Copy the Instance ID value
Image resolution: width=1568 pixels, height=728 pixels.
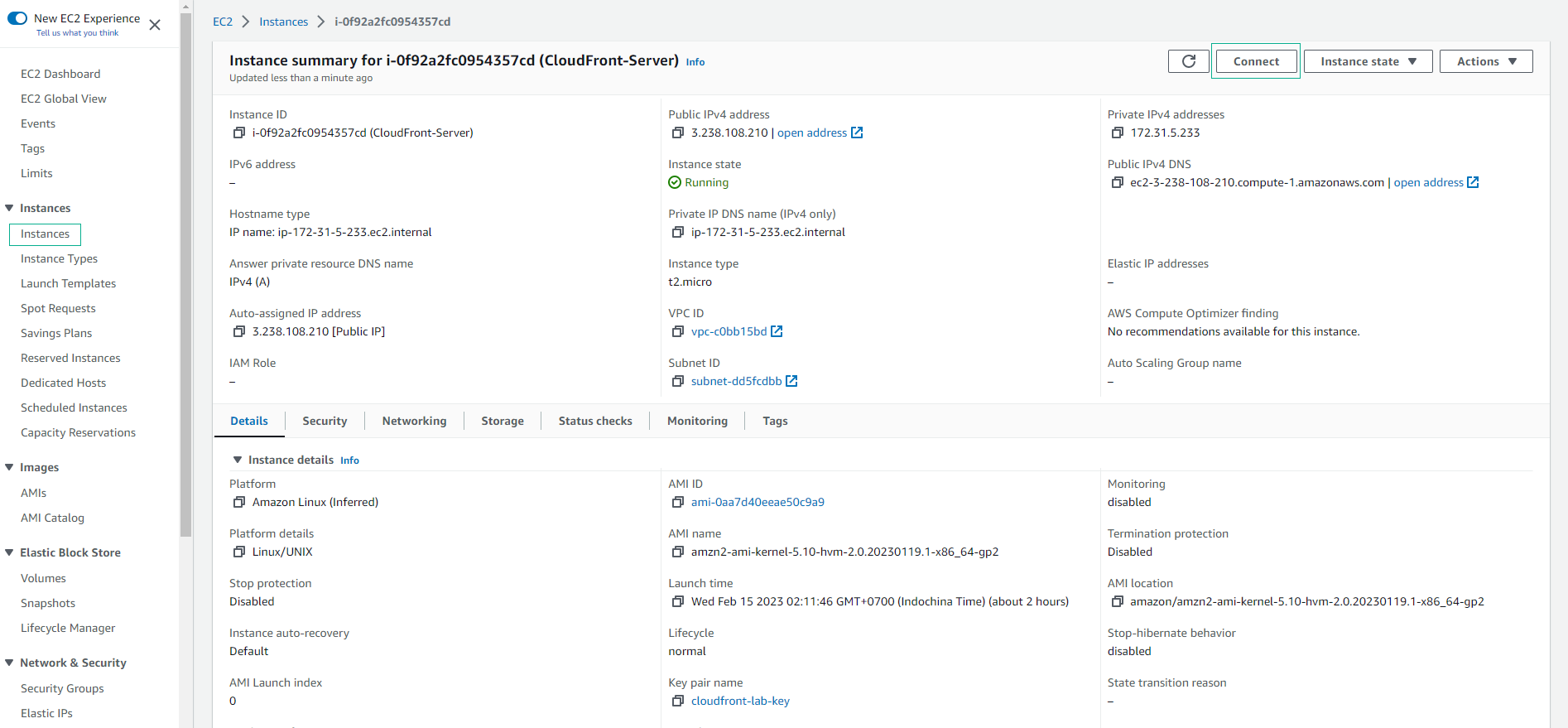[x=239, y=133]
